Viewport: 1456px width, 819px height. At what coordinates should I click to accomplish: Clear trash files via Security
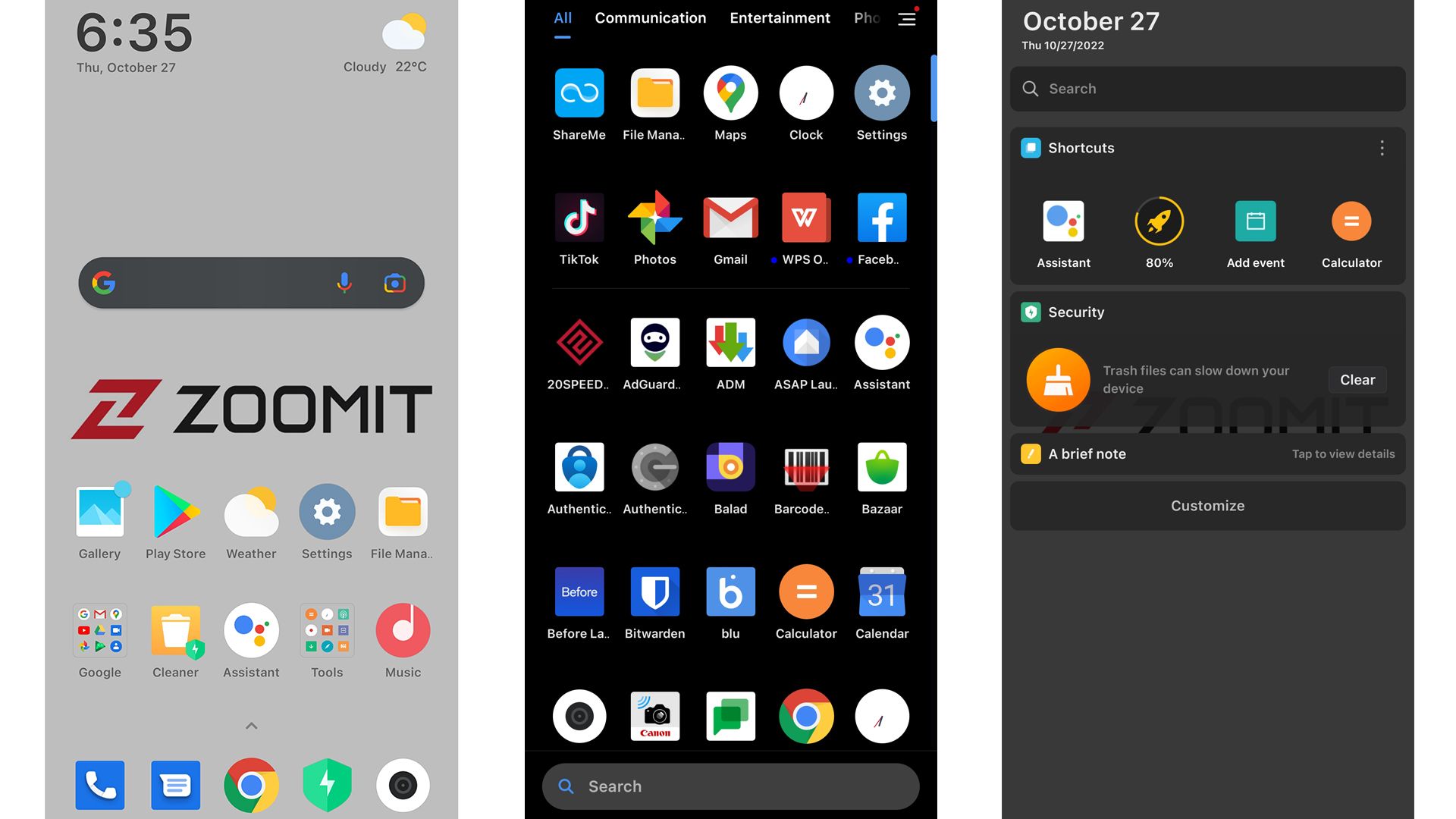[x=1357, y=379]
